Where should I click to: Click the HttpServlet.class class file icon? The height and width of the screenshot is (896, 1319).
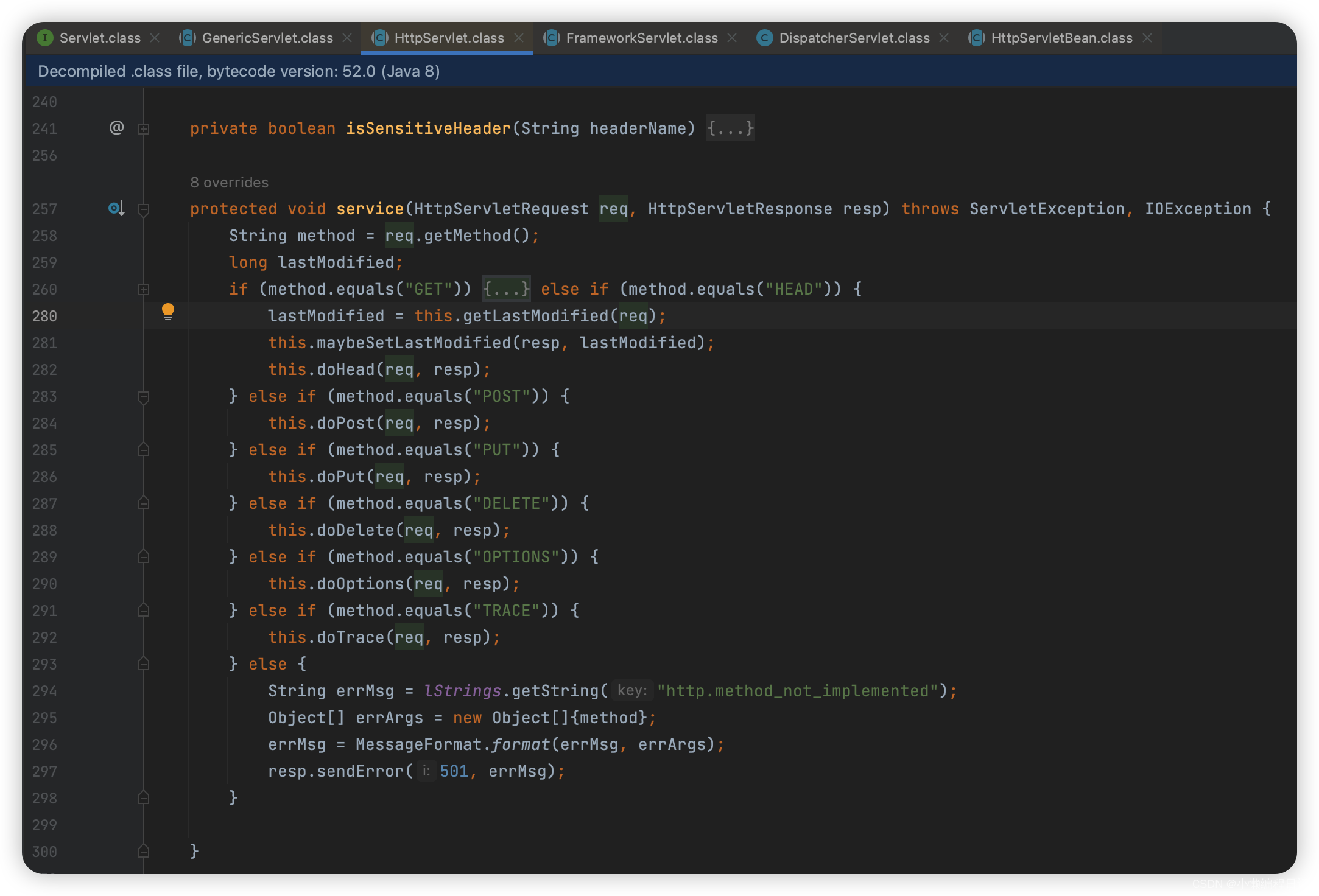coord(379,38)
